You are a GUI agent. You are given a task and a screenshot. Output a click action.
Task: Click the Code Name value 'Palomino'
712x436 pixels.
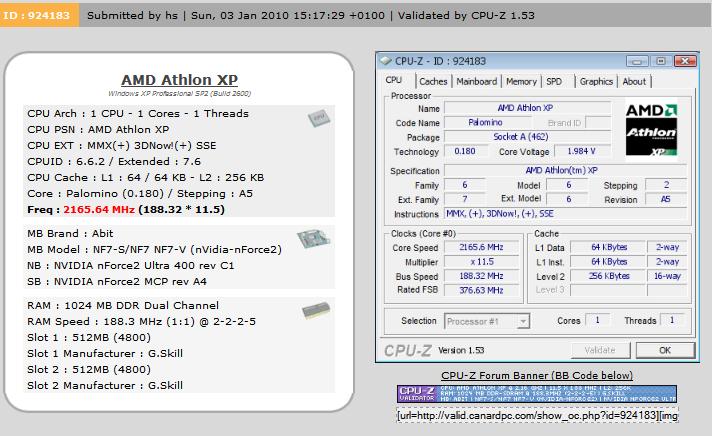[487, 123]
